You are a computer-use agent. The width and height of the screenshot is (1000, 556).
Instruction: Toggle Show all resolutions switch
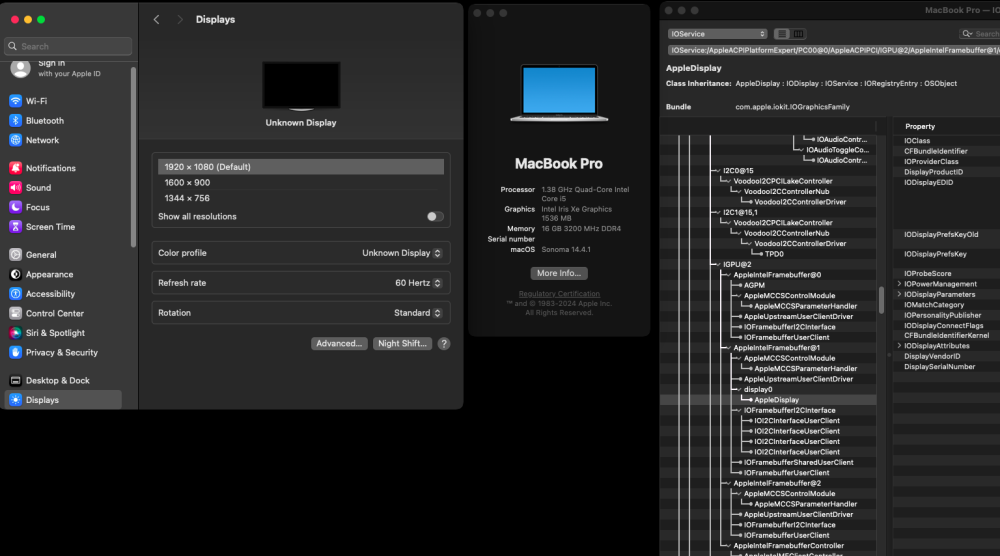tap(435, 217)
